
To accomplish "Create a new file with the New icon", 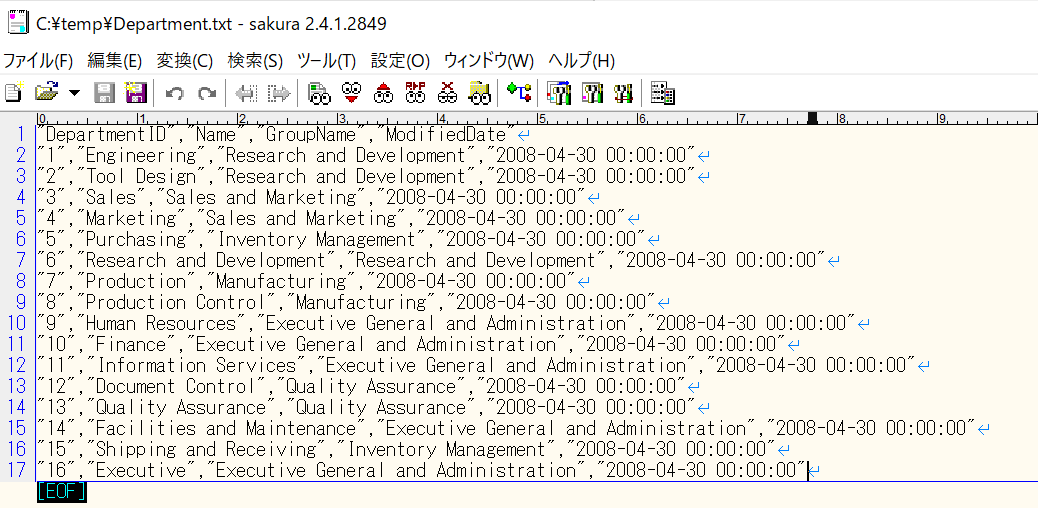I will [x=13, y=92].
